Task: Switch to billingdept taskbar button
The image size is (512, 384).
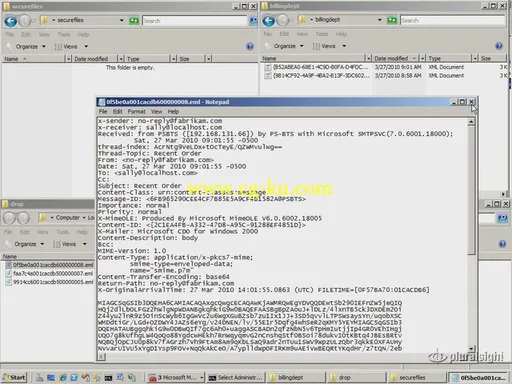Action: 297,377
